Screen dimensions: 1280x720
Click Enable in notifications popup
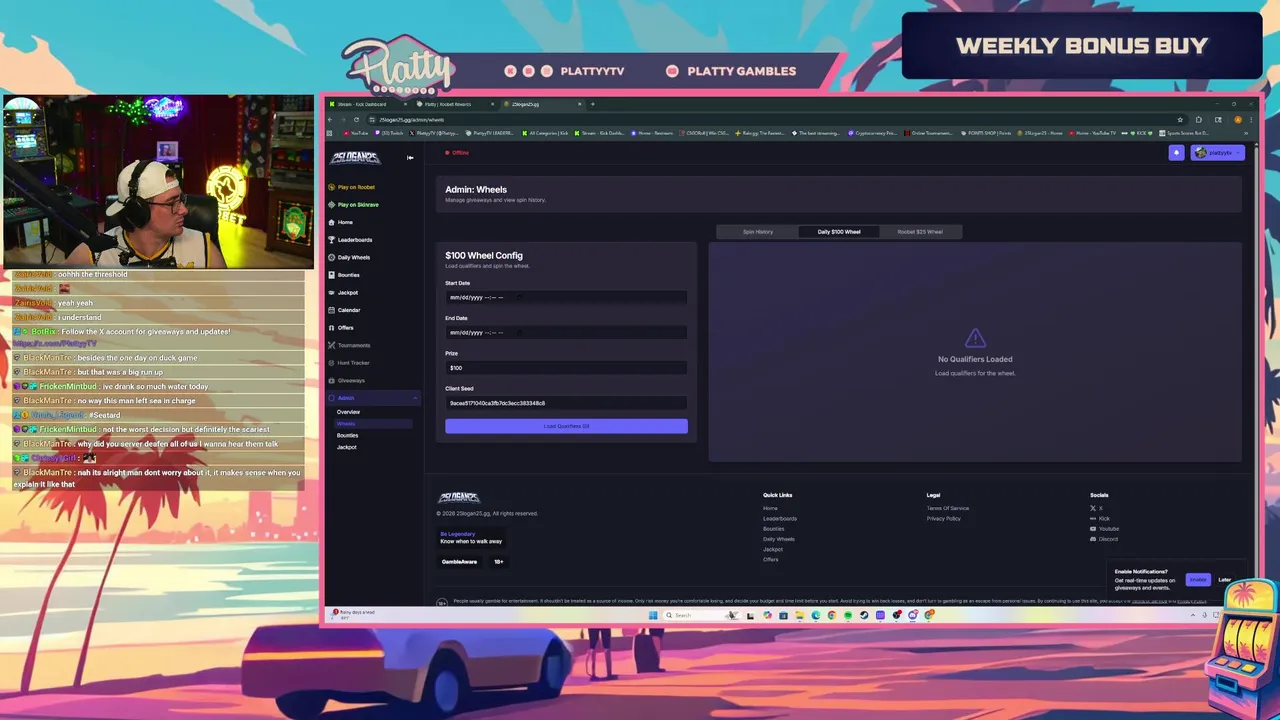(x=1197, y=580)
